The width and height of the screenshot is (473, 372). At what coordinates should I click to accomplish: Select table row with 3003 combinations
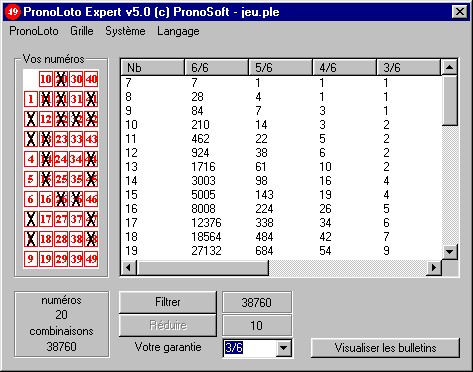(x=281, y=181)
